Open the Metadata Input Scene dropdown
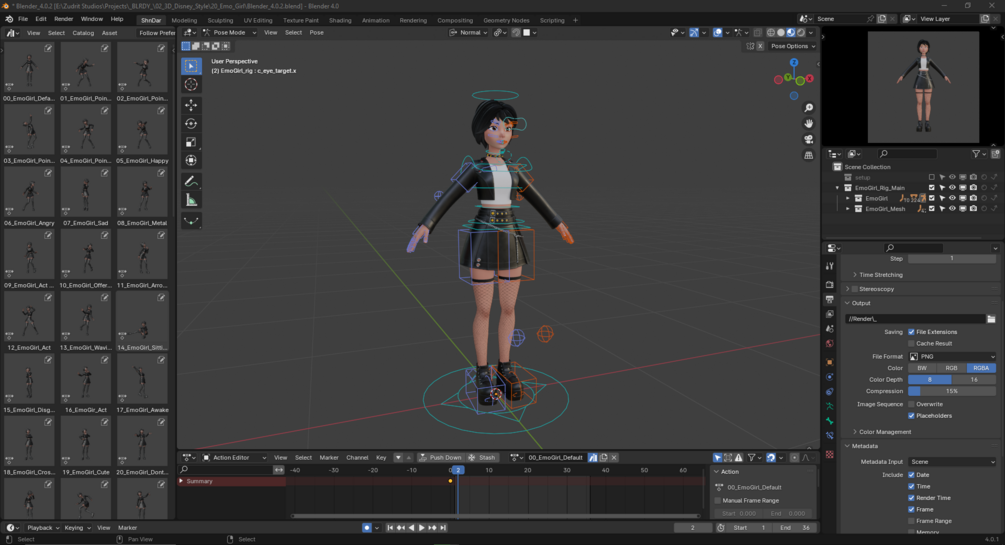The width and height of the screenshot is (1005, 545). pyautogui.click(x=952, y=462)
